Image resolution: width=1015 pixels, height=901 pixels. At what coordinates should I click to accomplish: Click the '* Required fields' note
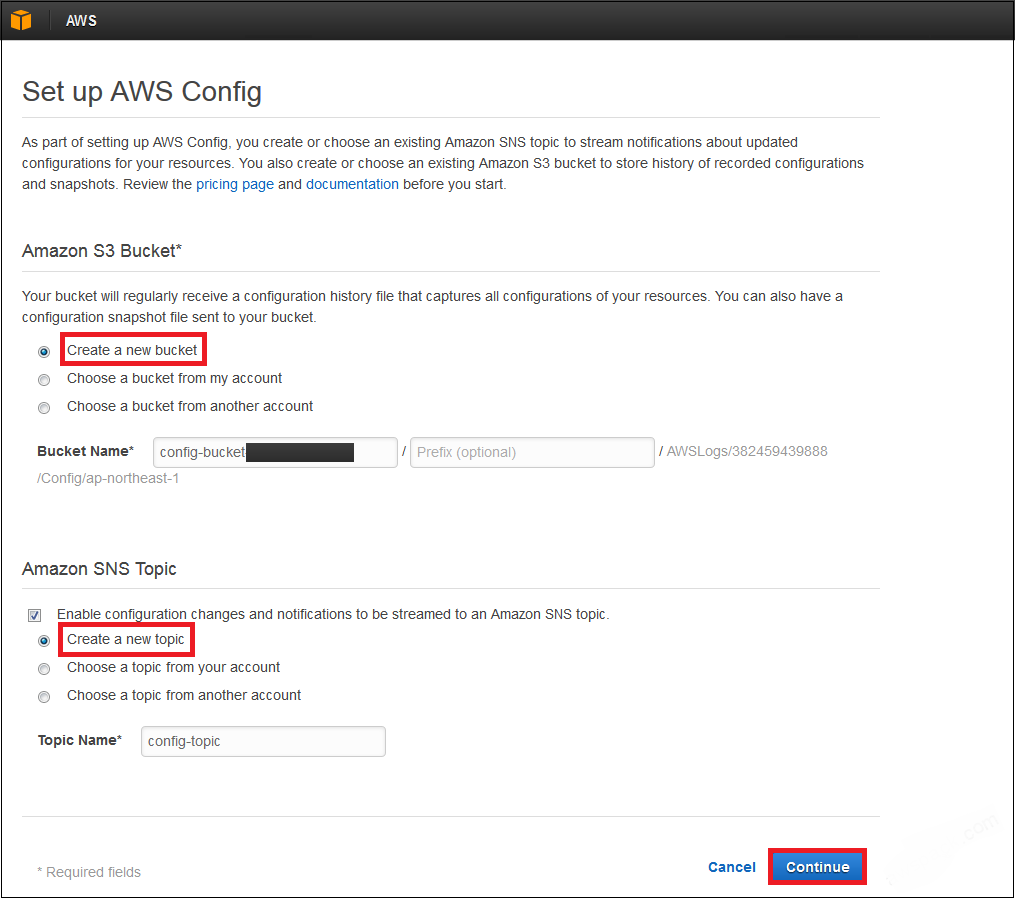(x=89, y=872)
